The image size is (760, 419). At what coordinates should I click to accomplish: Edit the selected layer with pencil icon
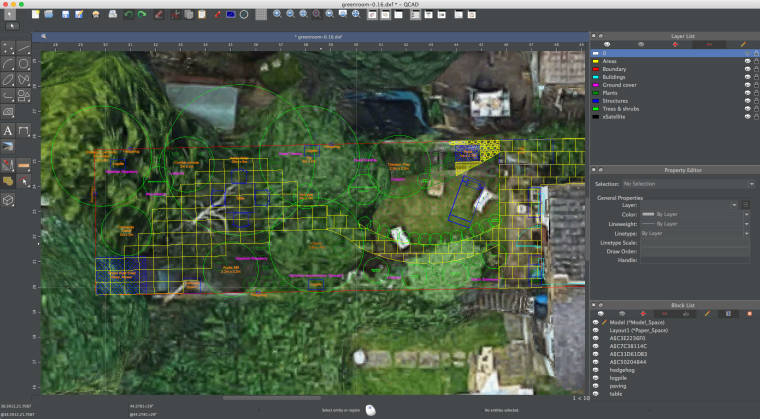(x=743, y=45)
